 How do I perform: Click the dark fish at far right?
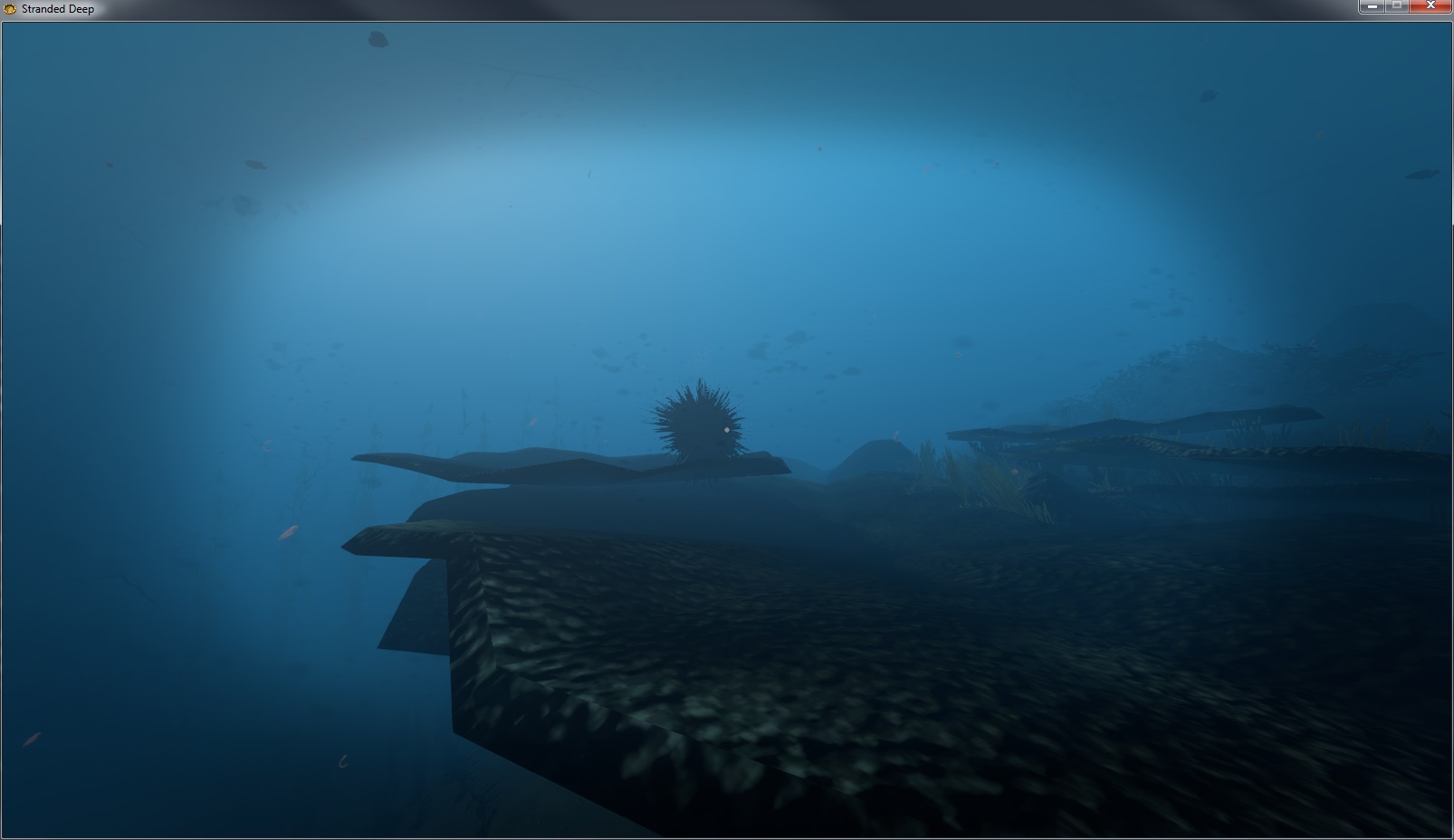pyautogui.click(x=1421, y=174)
